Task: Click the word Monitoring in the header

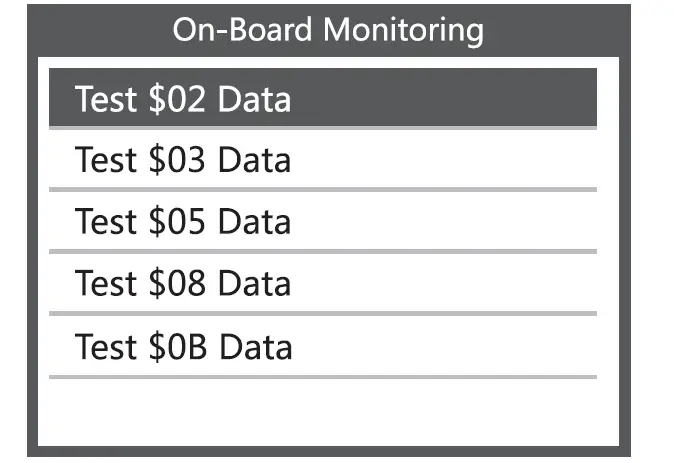Action: (x=403, y=30)
